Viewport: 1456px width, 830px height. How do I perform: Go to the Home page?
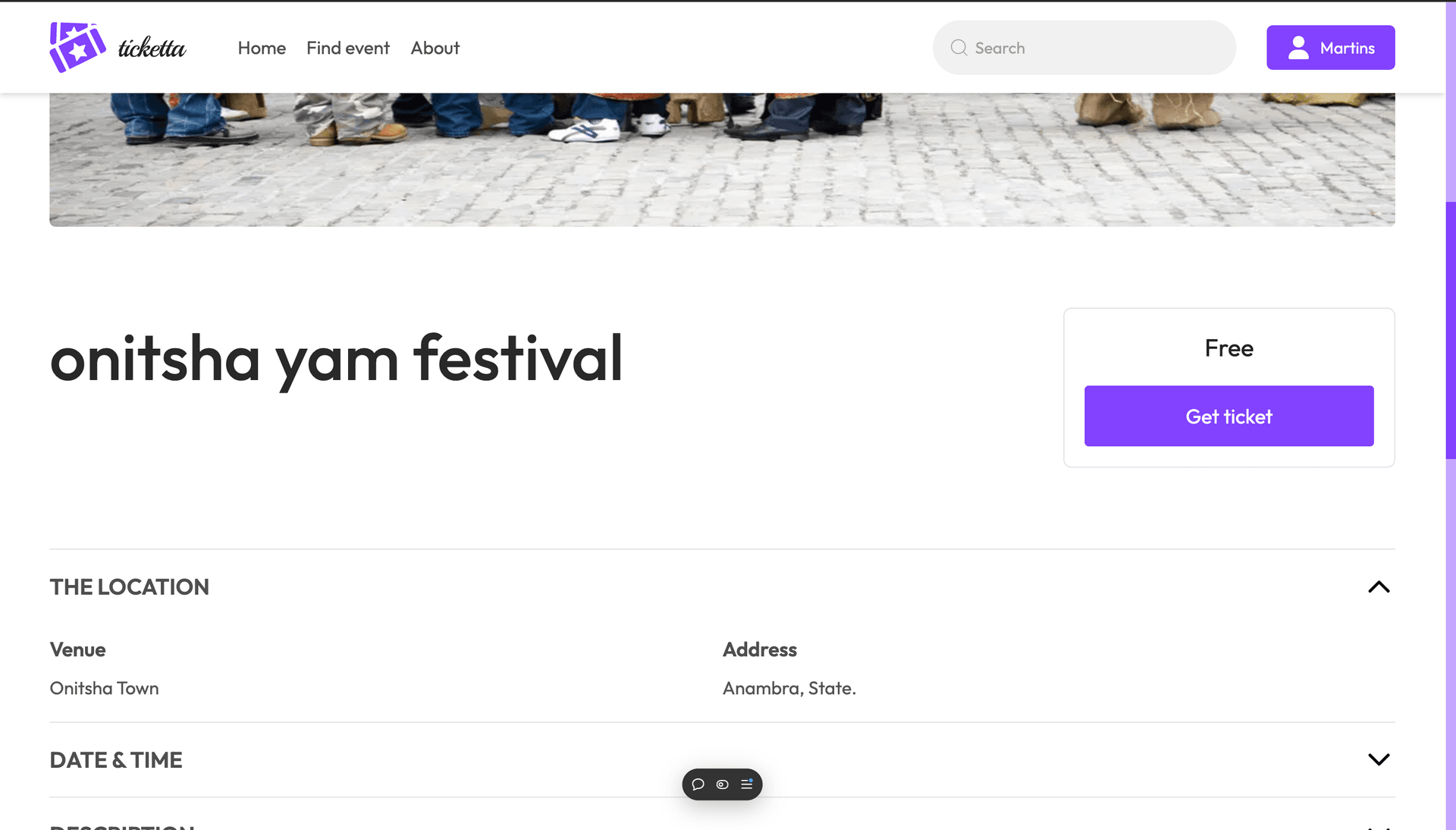[x=262, y=48]
